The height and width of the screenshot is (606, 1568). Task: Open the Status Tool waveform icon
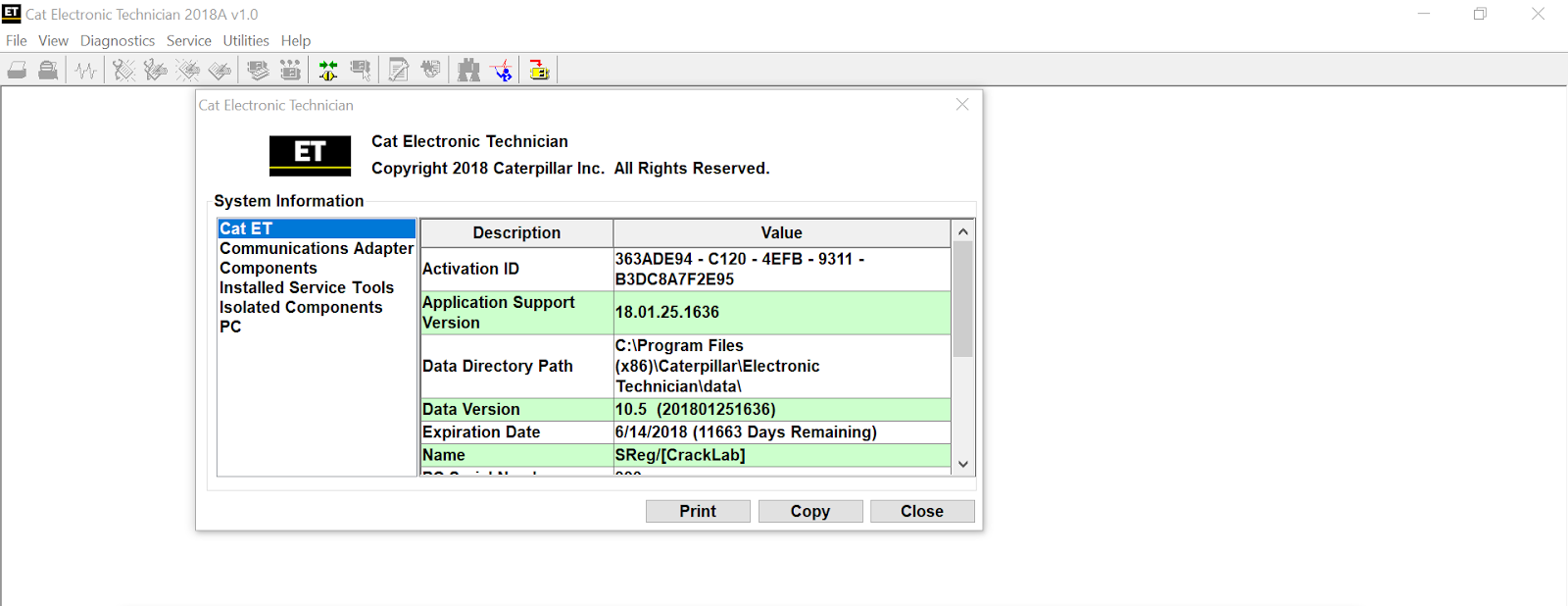click(x=86, y=70)
